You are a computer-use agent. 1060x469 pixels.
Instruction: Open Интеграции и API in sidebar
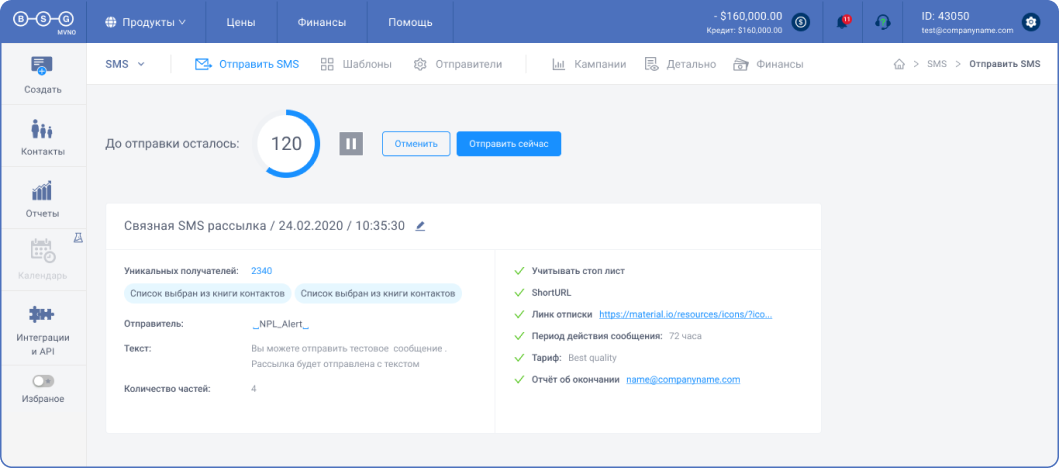click(43, 330)
